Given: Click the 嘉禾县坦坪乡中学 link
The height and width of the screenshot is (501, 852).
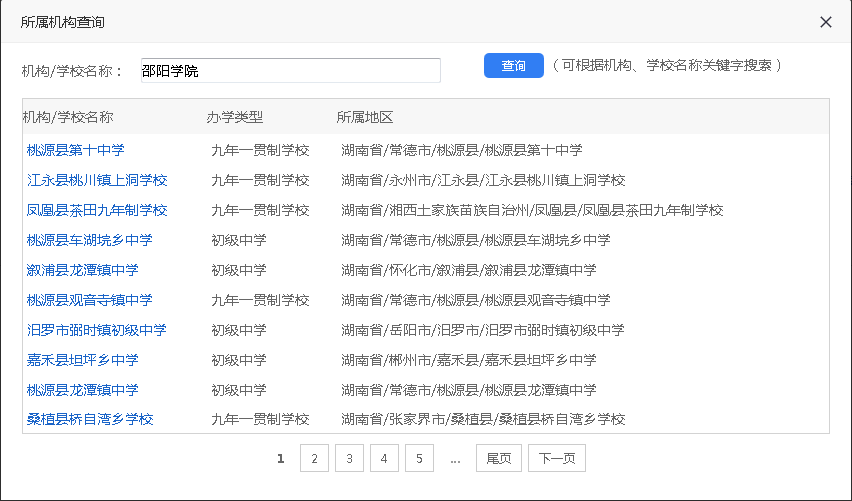Looking at the screenshot, I should [x=82, y=360].
